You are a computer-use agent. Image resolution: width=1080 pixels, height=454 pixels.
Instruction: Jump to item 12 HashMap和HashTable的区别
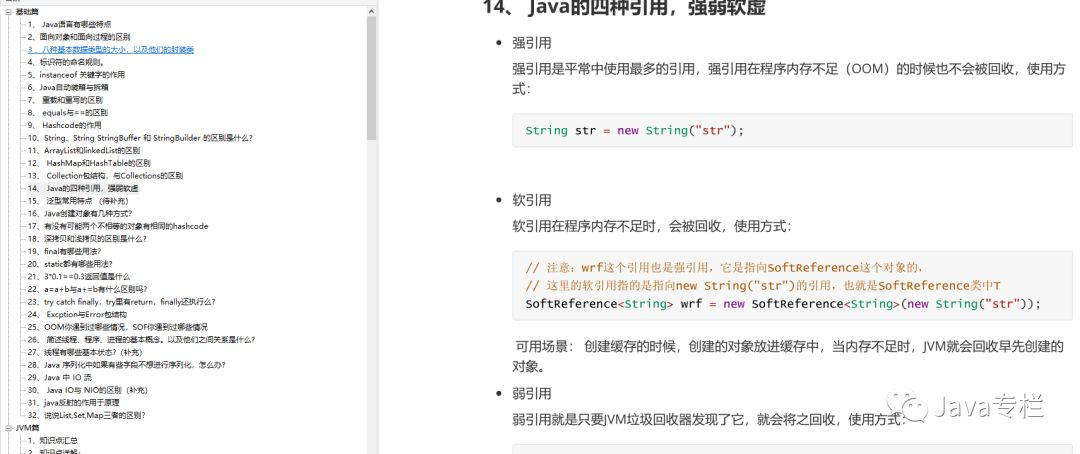tap(89, 163)
